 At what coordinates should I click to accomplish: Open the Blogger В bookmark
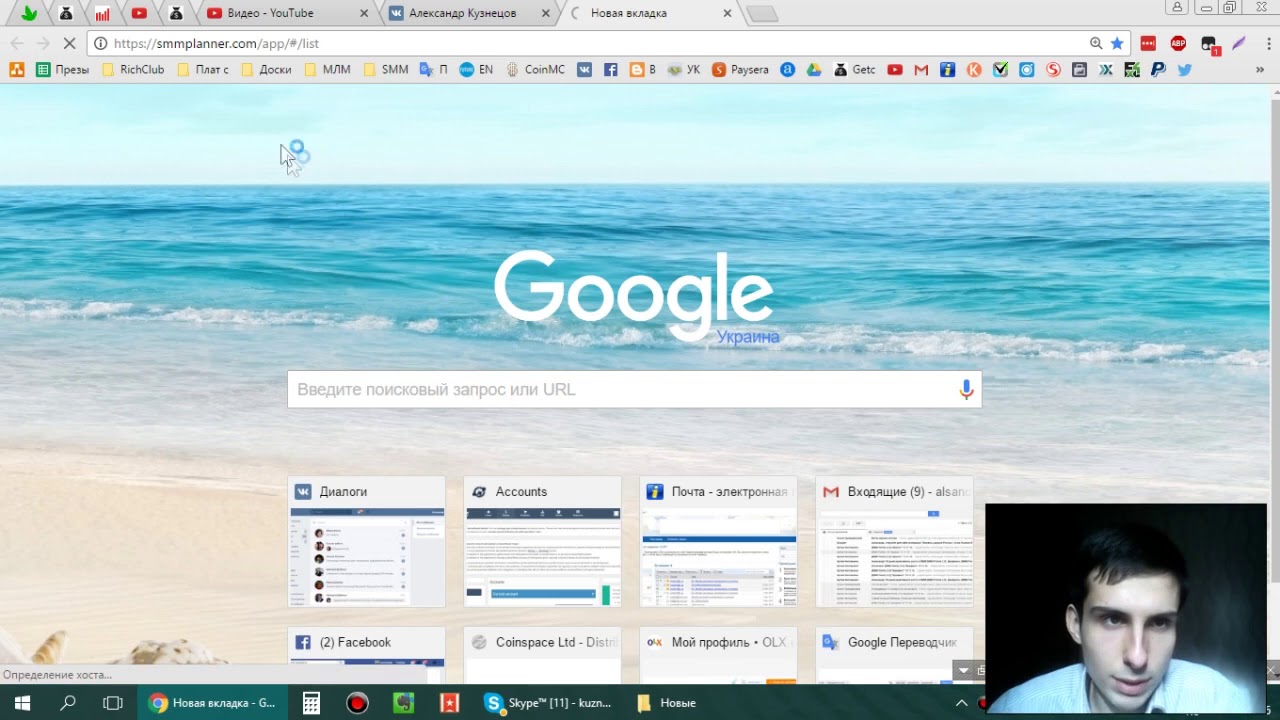coord(643,69)
